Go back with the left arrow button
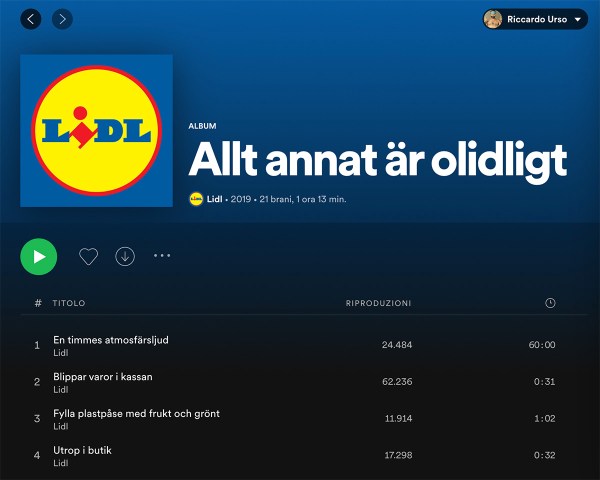600x480 pixels. (x=31, y=19)
